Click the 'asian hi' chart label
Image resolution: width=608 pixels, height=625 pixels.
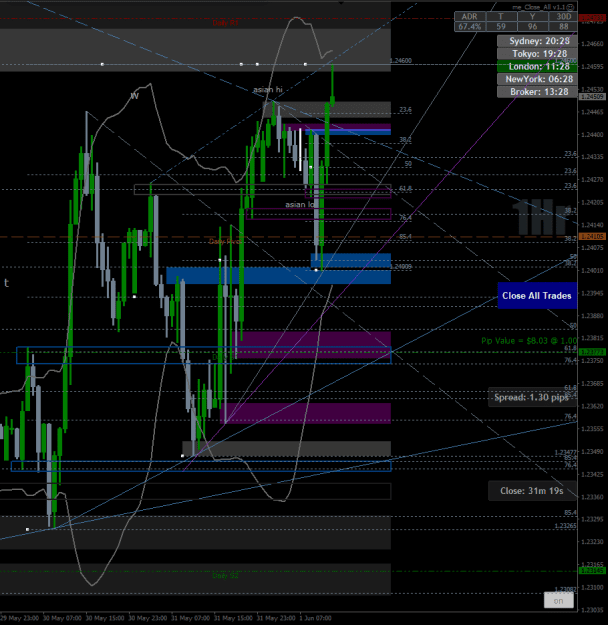[x=268, y=90]
